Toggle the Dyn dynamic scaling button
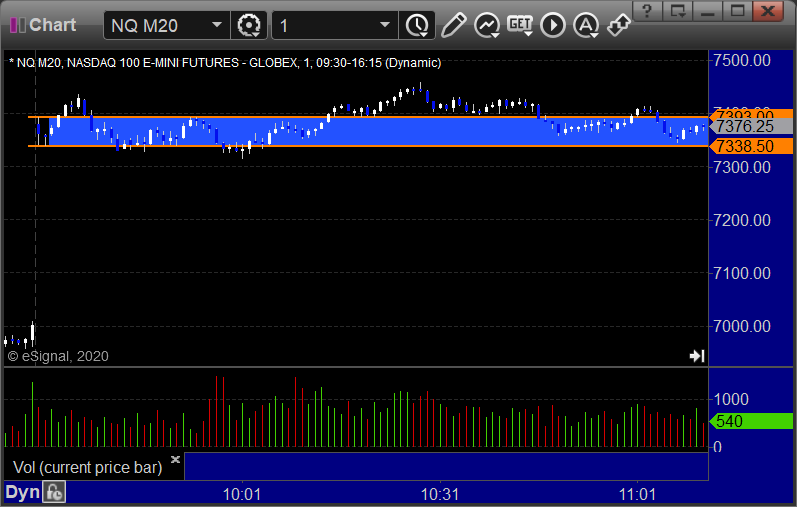The height and width of the screenshot is (507, 797). [22, 492]
